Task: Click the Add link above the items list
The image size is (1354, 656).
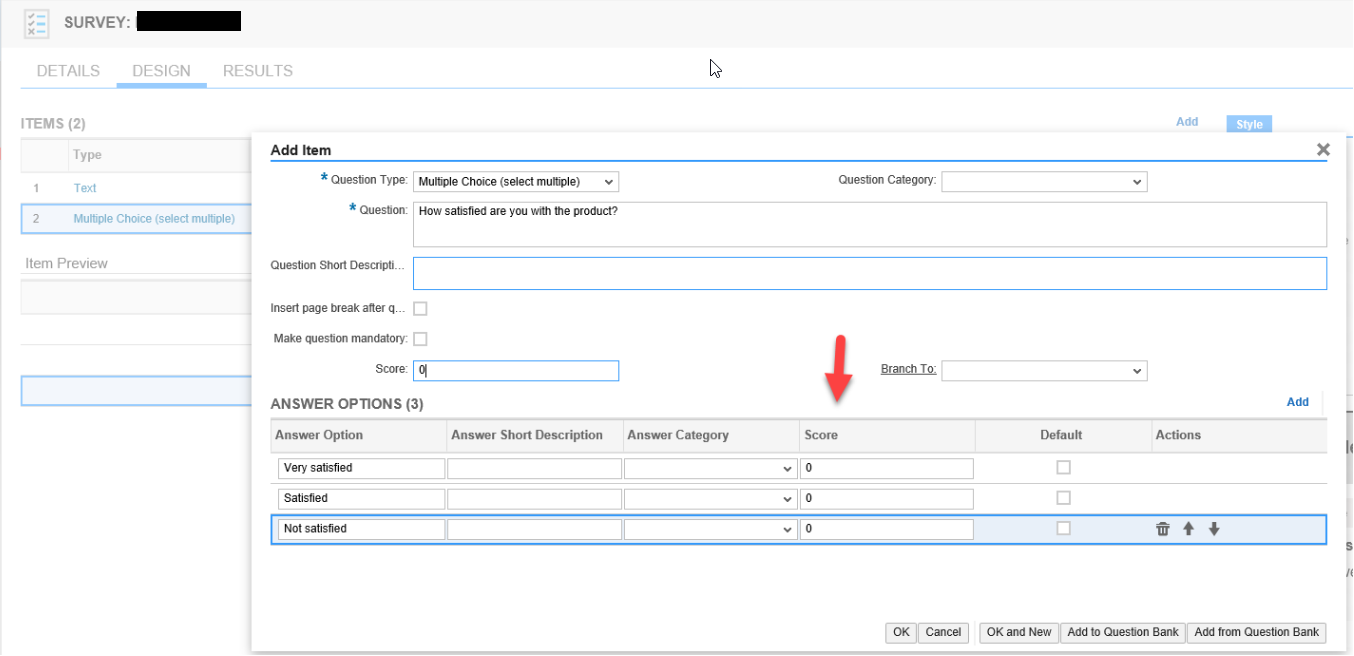Action: point(1187,122)
